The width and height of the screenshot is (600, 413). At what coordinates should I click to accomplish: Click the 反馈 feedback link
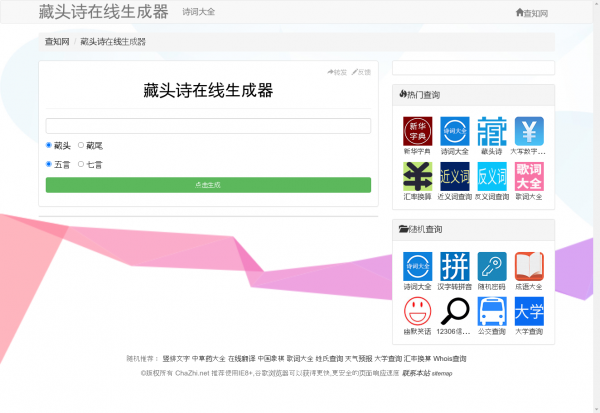(x=361, y=72)
